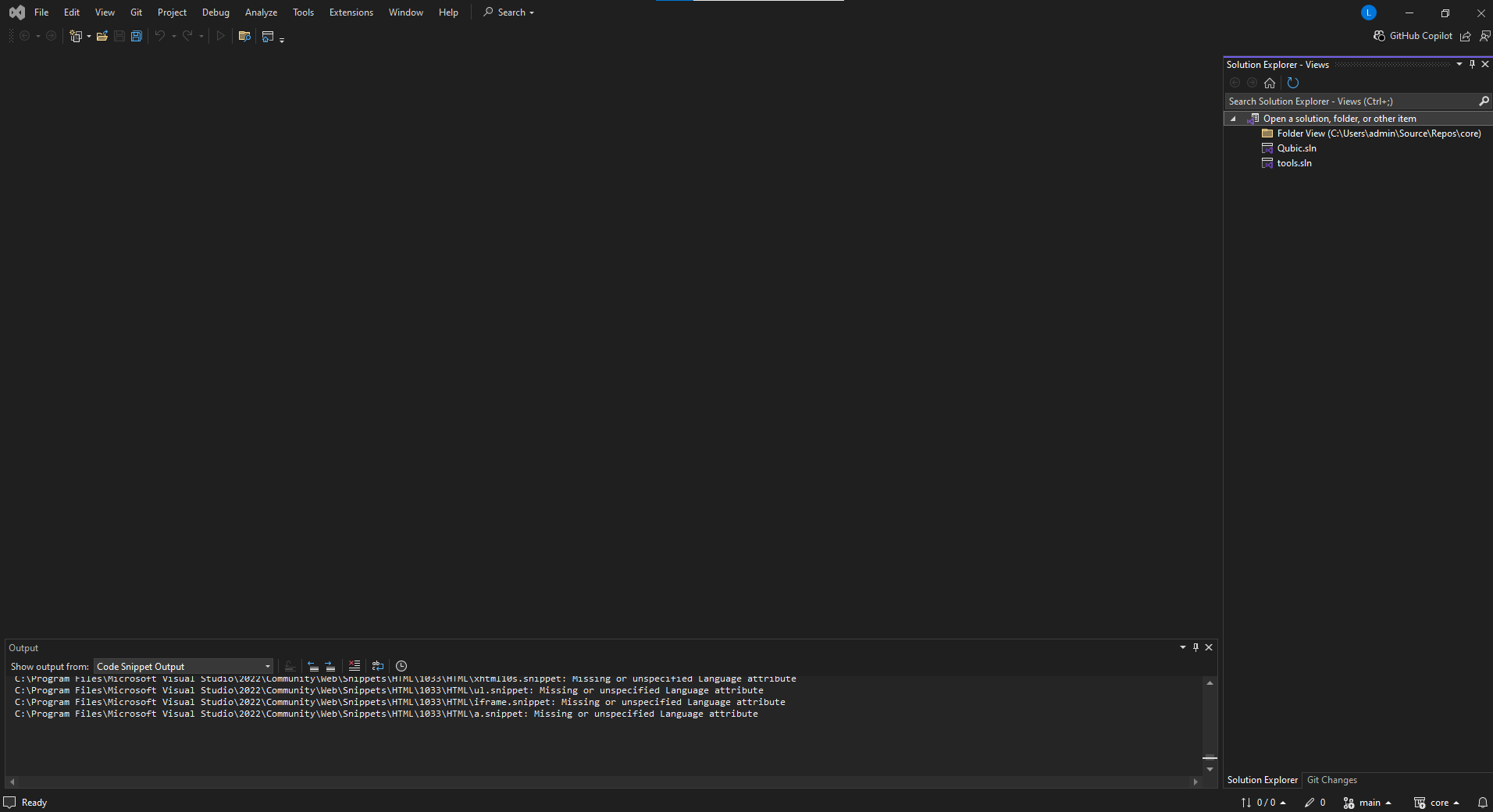
Task: Click the GitHub Copilot button
Action: click(1413, 36)
